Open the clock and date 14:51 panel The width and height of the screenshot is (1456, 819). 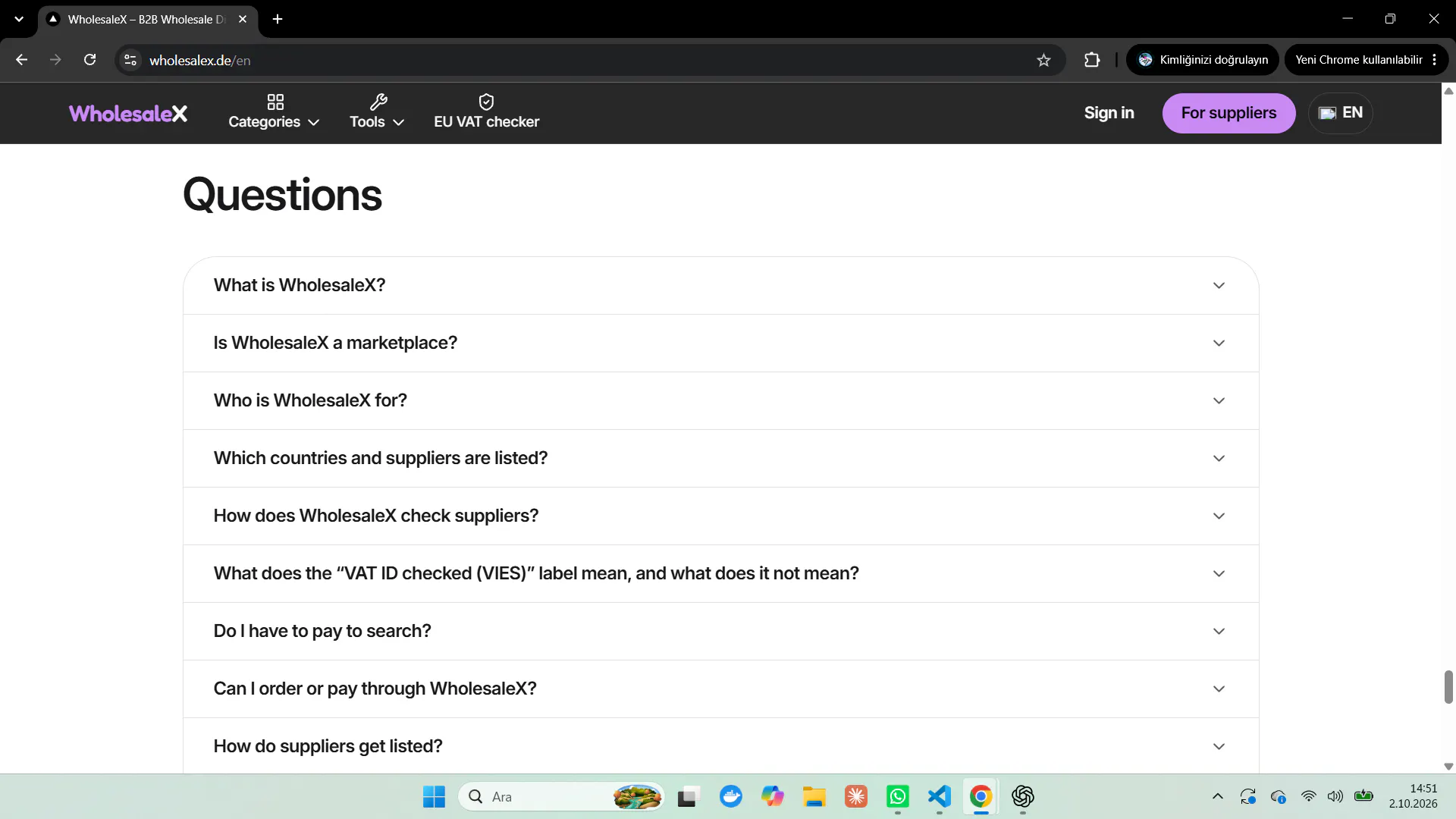(1414, 796)
